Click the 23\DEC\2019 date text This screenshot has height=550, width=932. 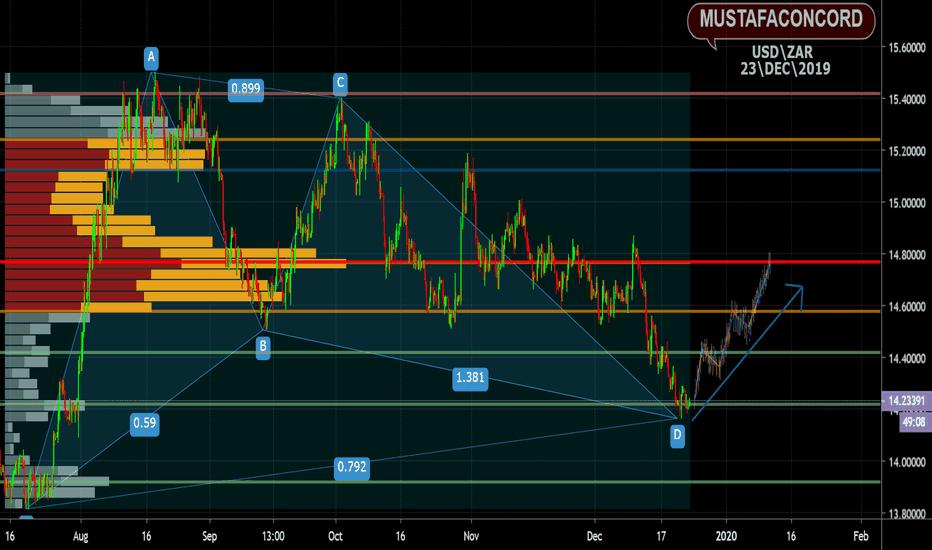coord(785,69)
